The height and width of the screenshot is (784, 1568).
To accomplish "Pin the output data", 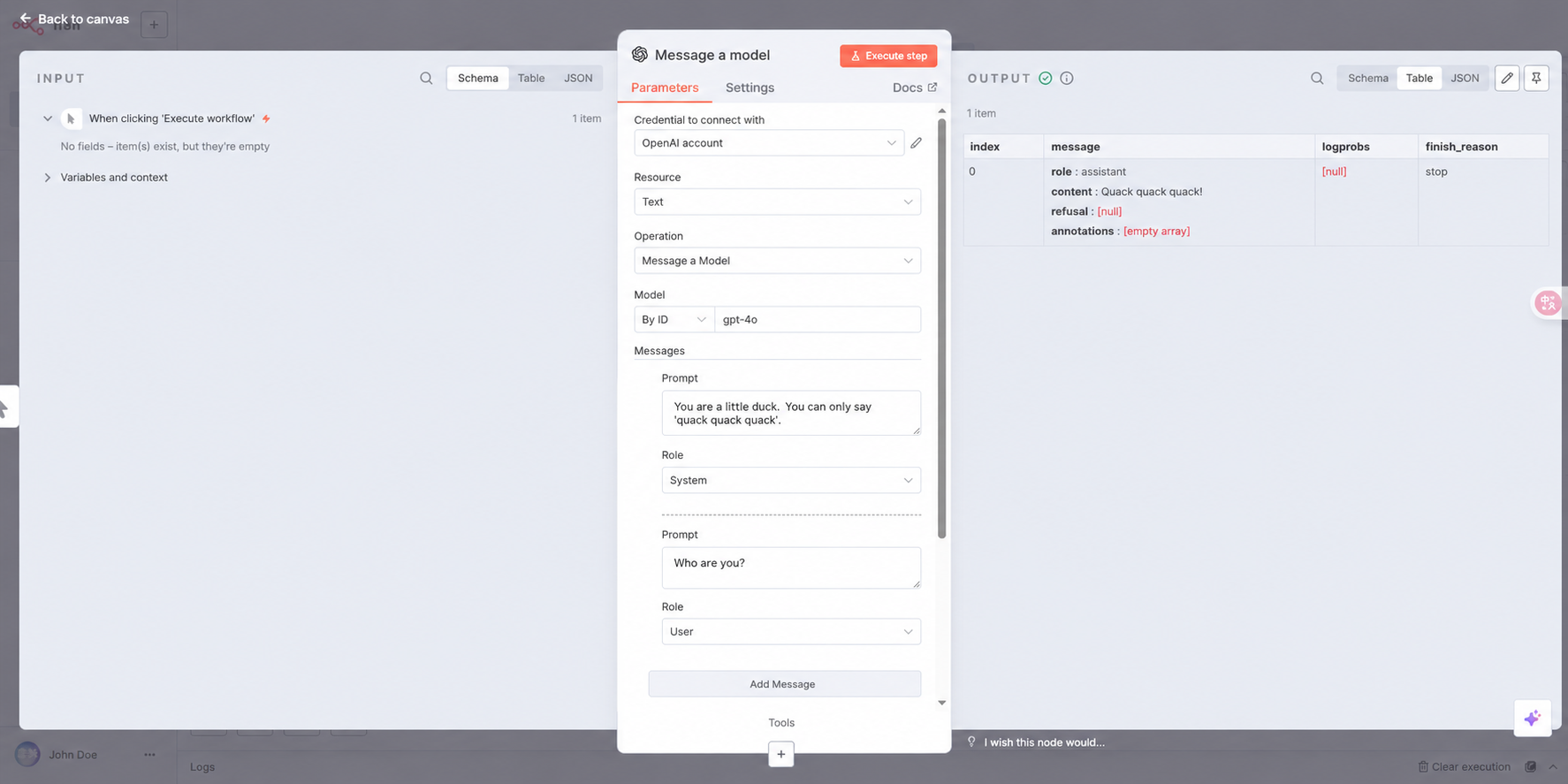I will (x=1536, y=78).
